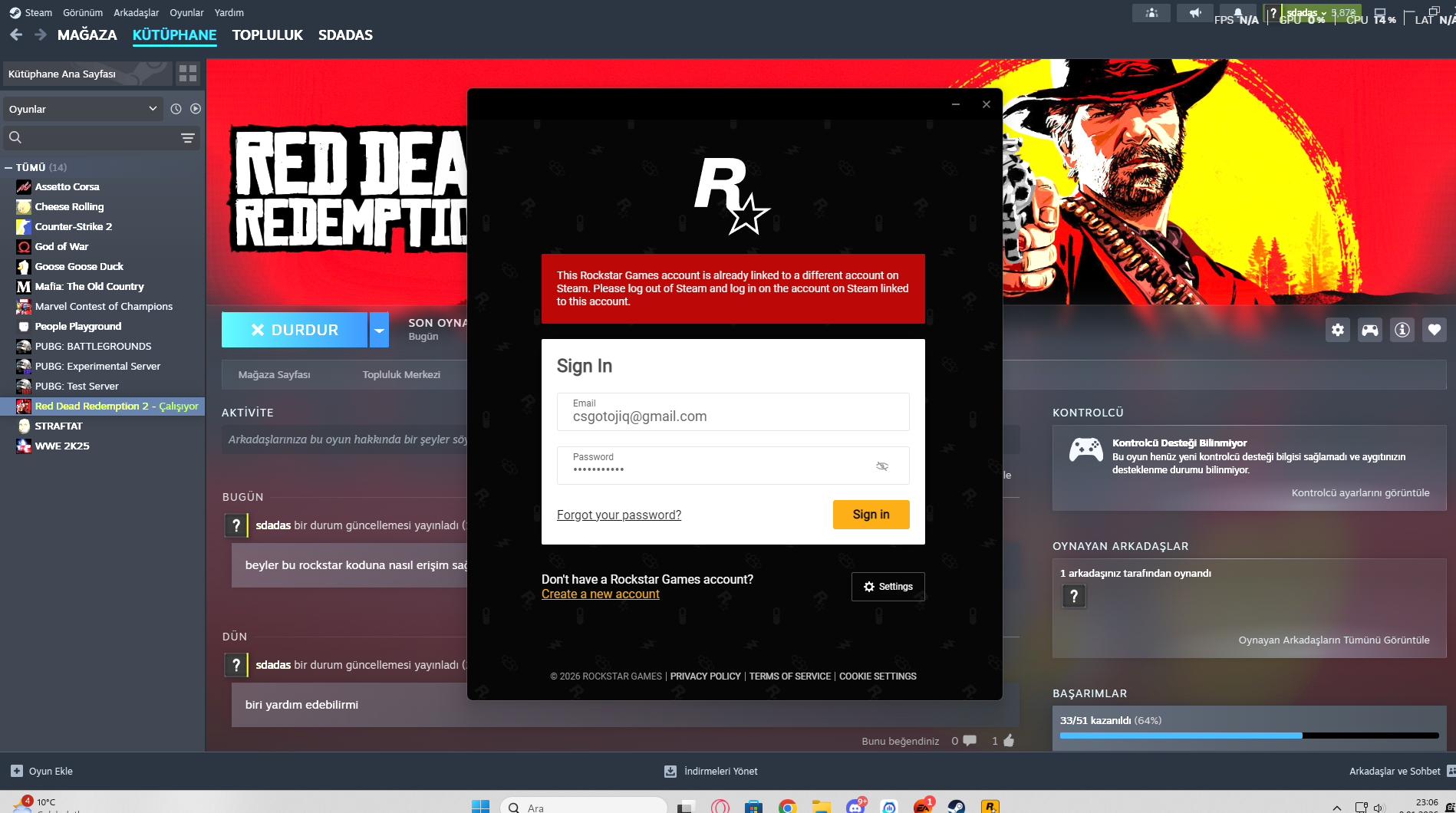Open the TERMS OF SERVICE link

pyautogui.click(x=790, y=676)
